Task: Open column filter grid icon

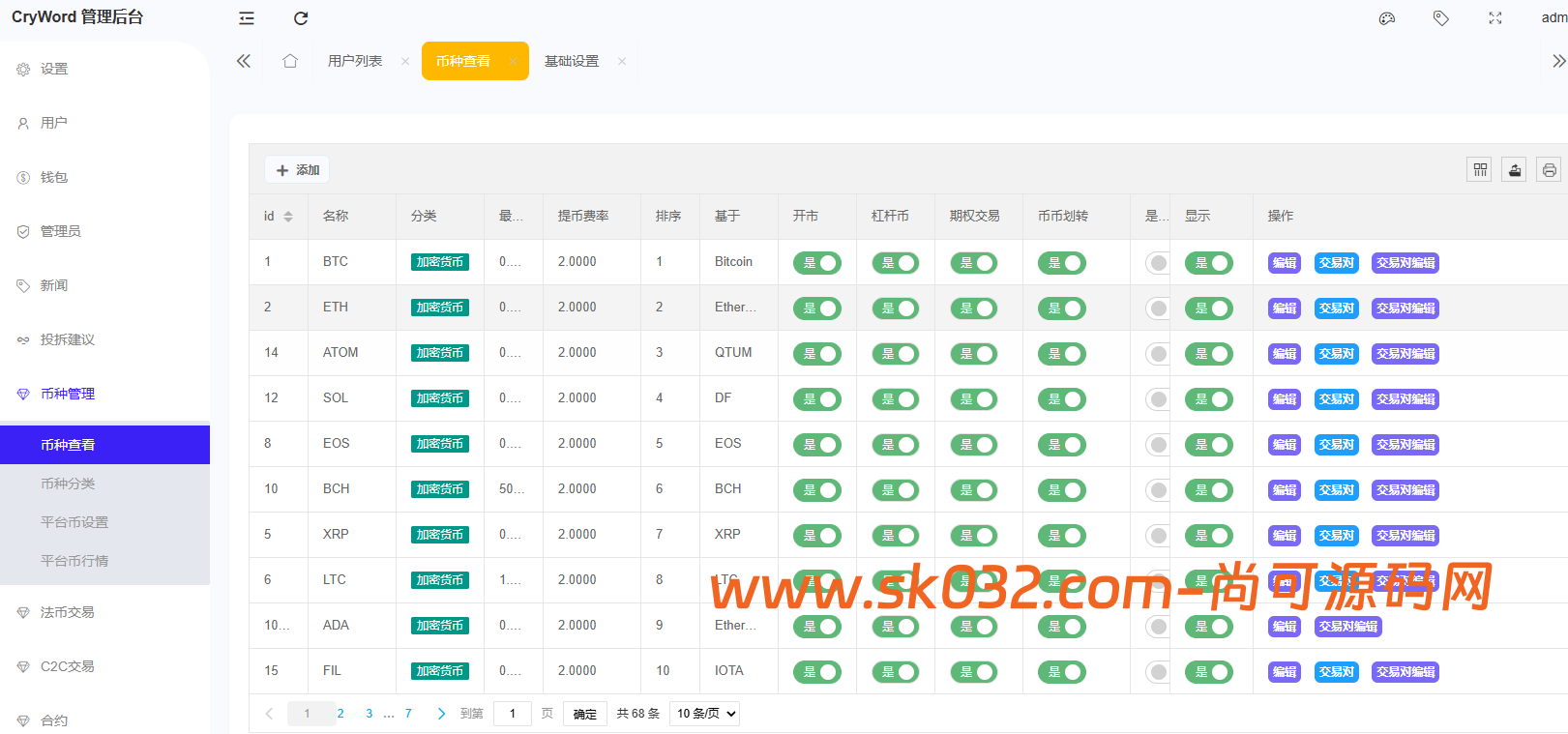Action: tap(1480, 170)
